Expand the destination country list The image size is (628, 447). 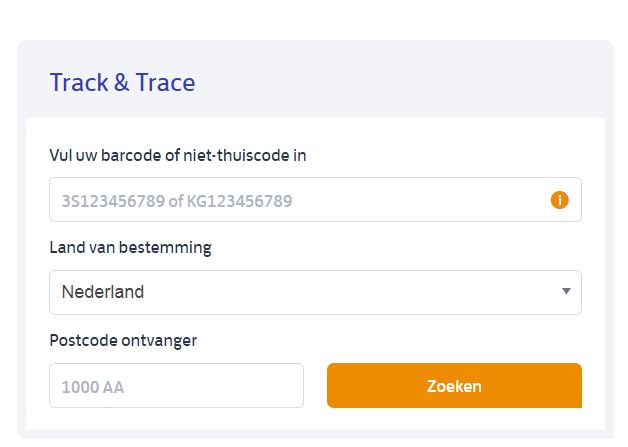[566, 292]
